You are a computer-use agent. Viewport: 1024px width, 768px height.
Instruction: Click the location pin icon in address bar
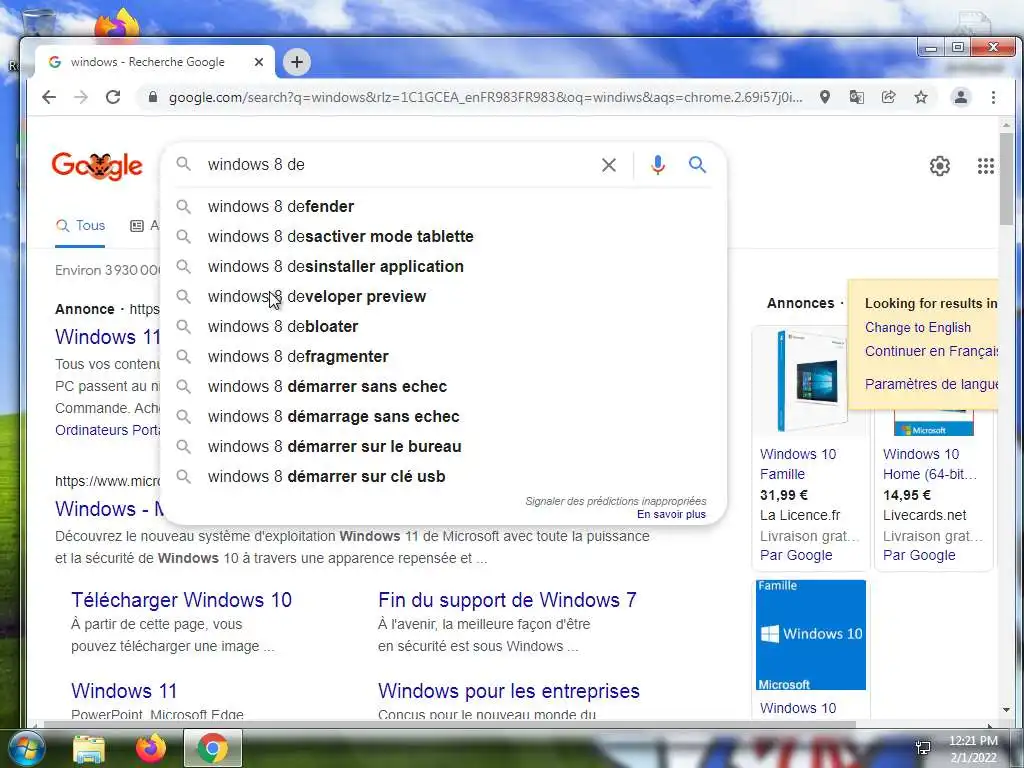click(x=825, y=97)
